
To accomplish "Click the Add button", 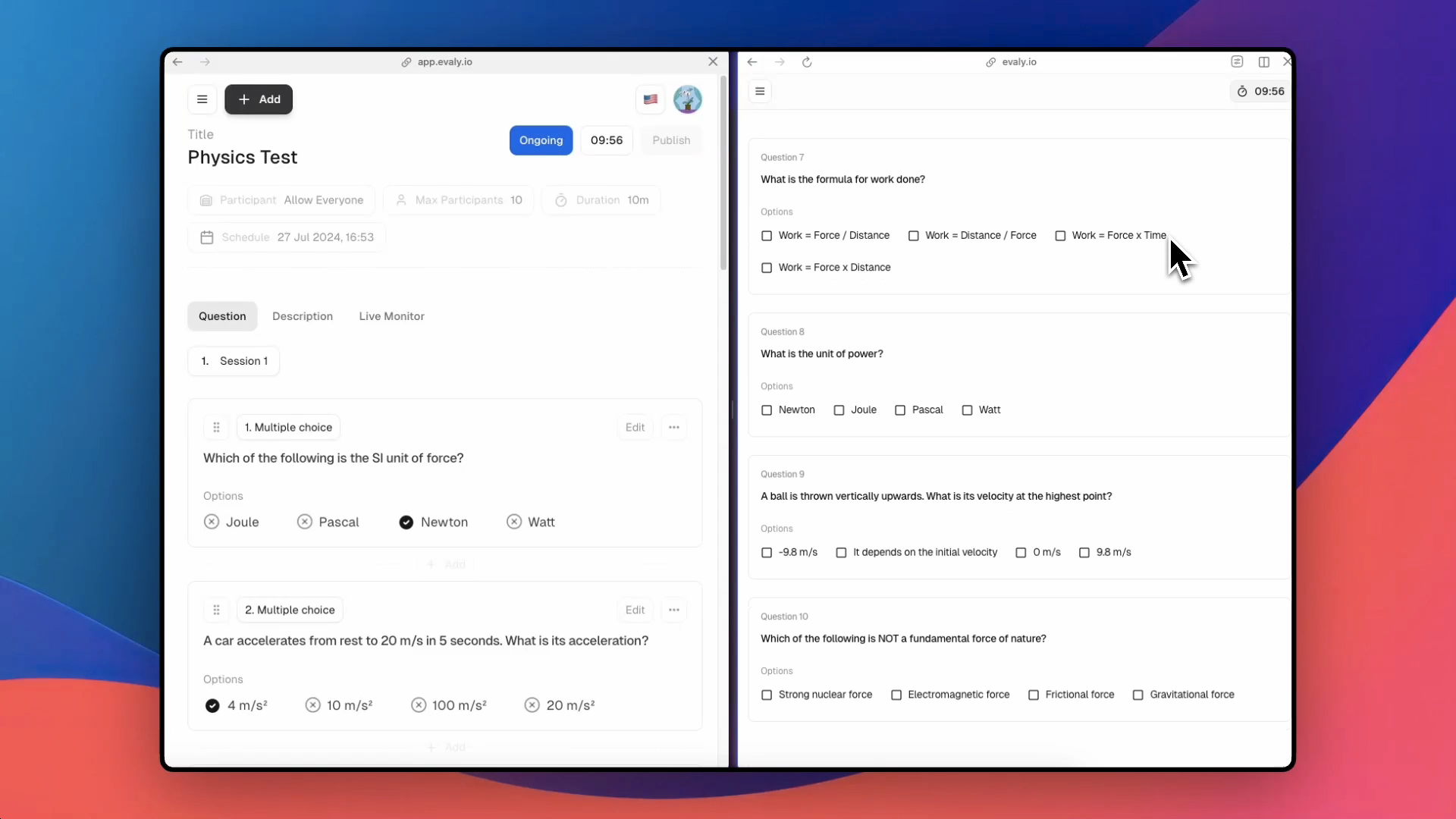I will 259,99.
